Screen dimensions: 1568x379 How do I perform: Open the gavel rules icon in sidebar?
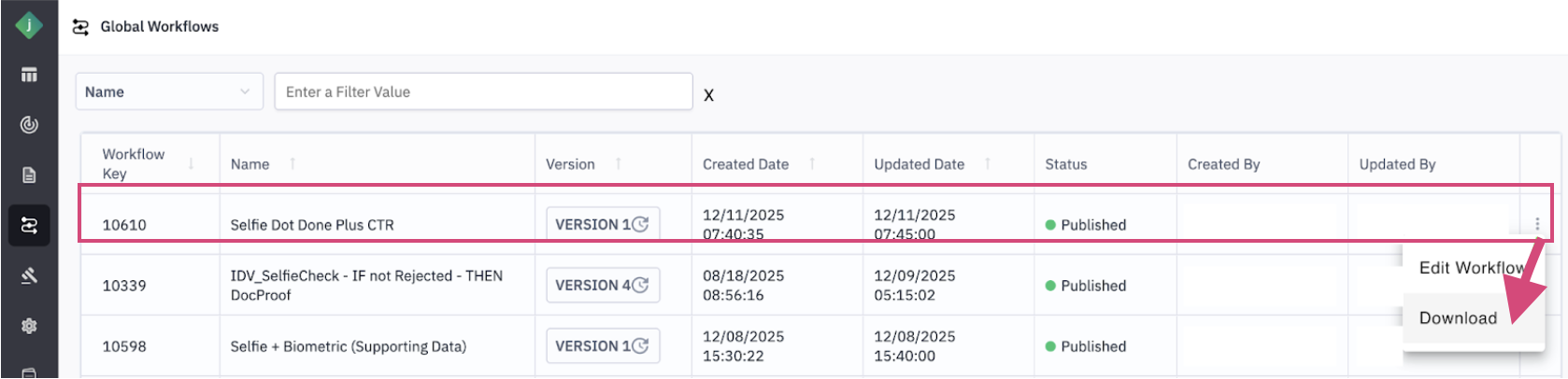click(29, 275)
